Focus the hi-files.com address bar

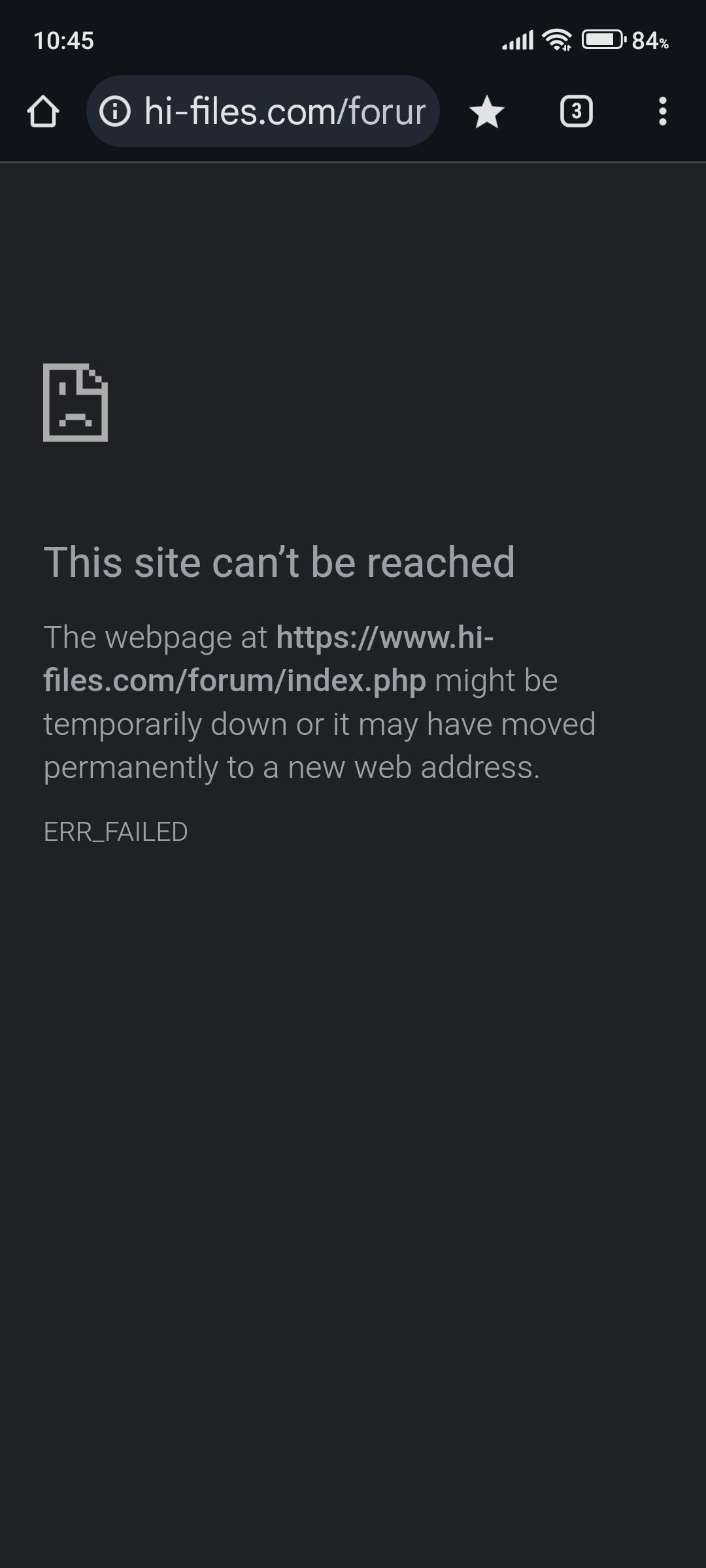(263, 111)
